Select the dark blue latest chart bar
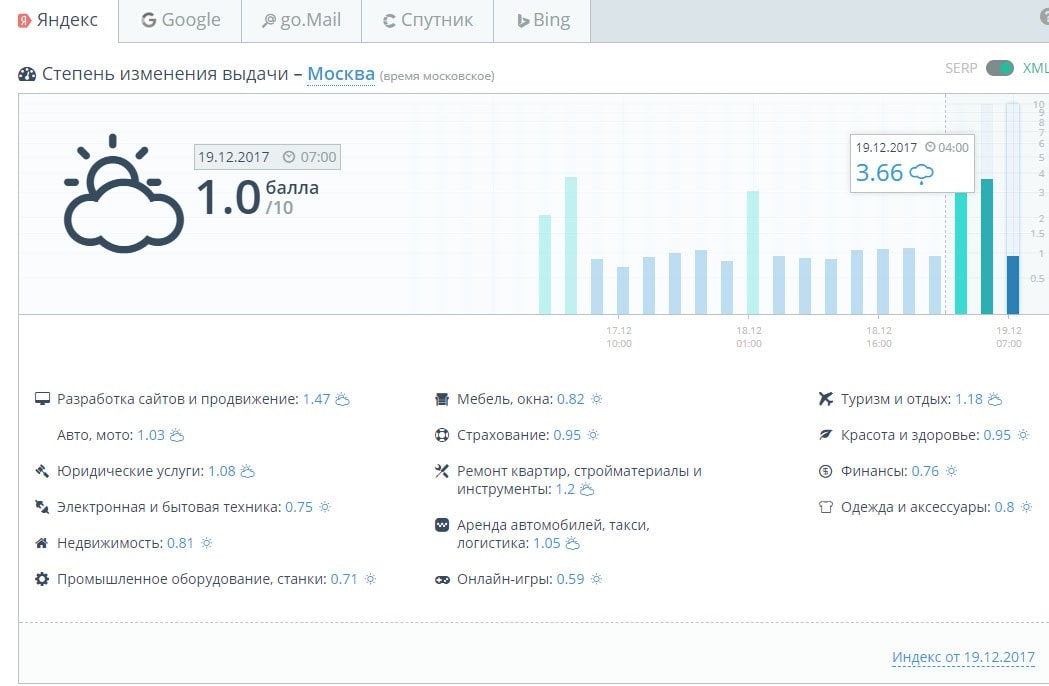The width and height of the screenshot is (1049, 686). click(x=1012, y=284)
